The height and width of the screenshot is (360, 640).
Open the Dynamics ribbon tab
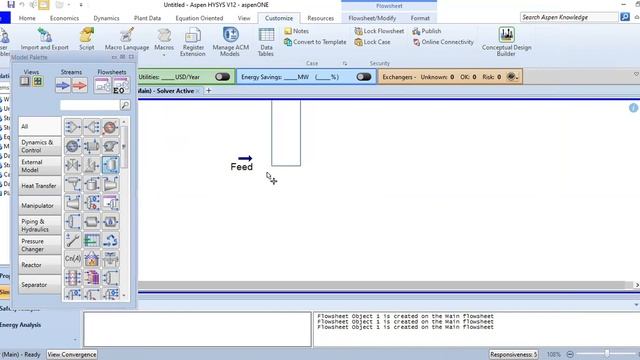(106, 18)
